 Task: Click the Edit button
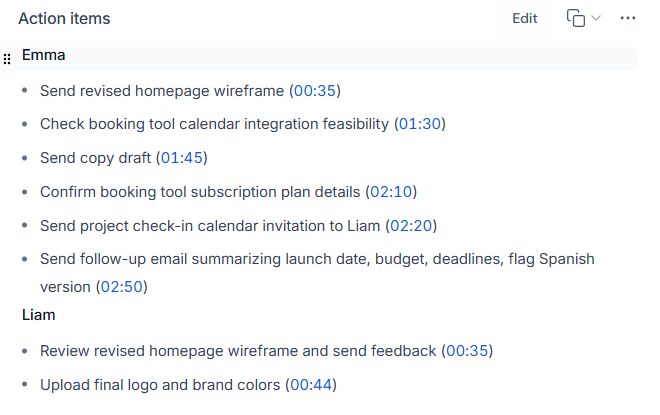(524, 18)
